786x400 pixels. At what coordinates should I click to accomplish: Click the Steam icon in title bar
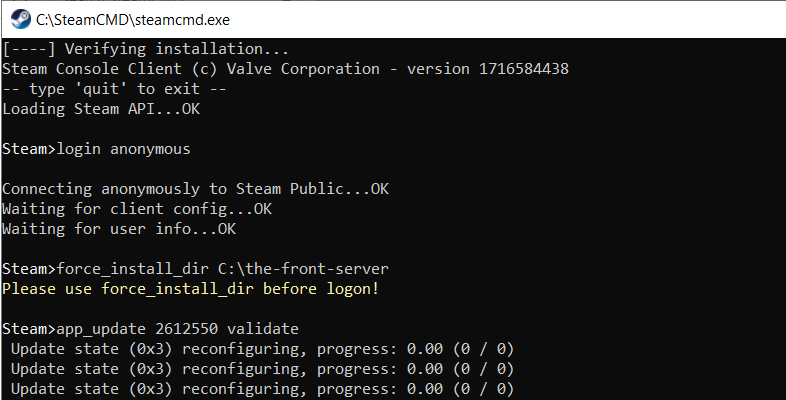point(21,20)
